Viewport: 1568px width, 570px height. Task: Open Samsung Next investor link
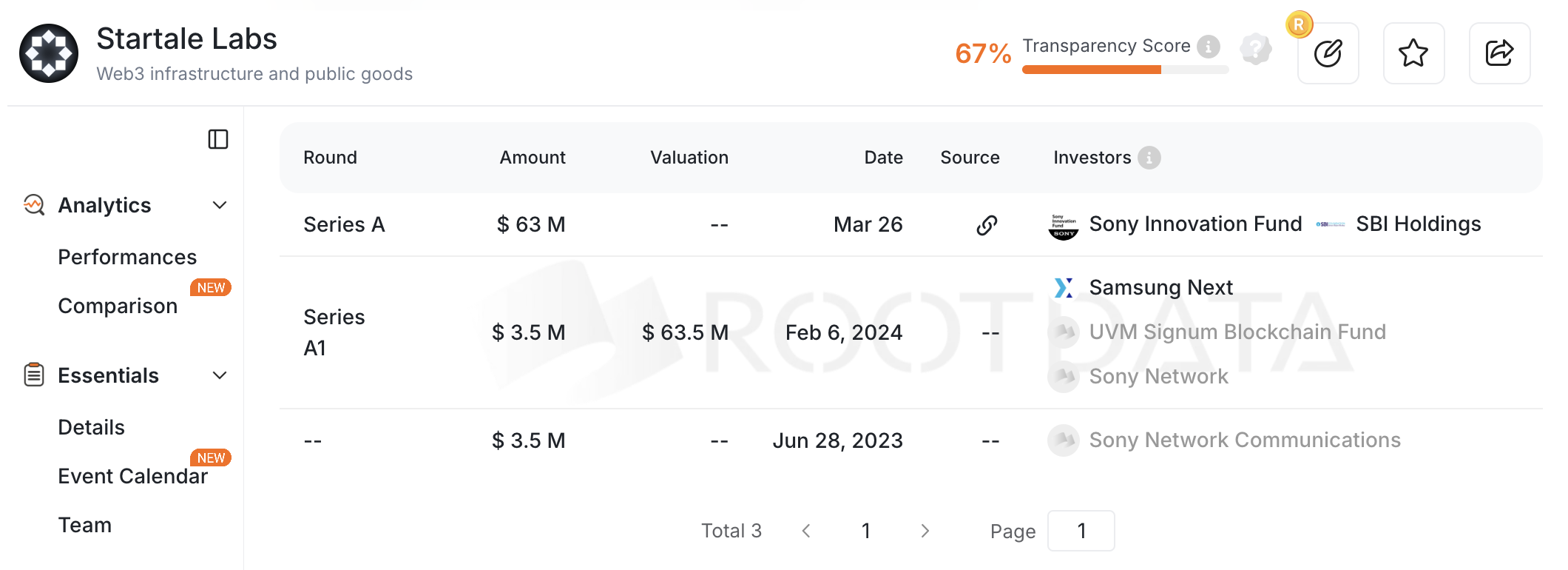tap(1160, 287)
